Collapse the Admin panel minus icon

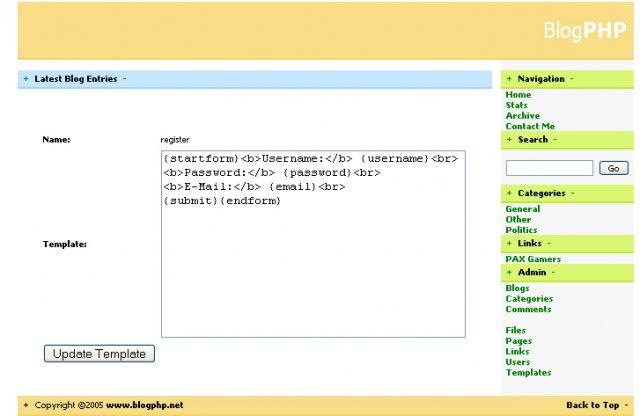pos(553,272)
